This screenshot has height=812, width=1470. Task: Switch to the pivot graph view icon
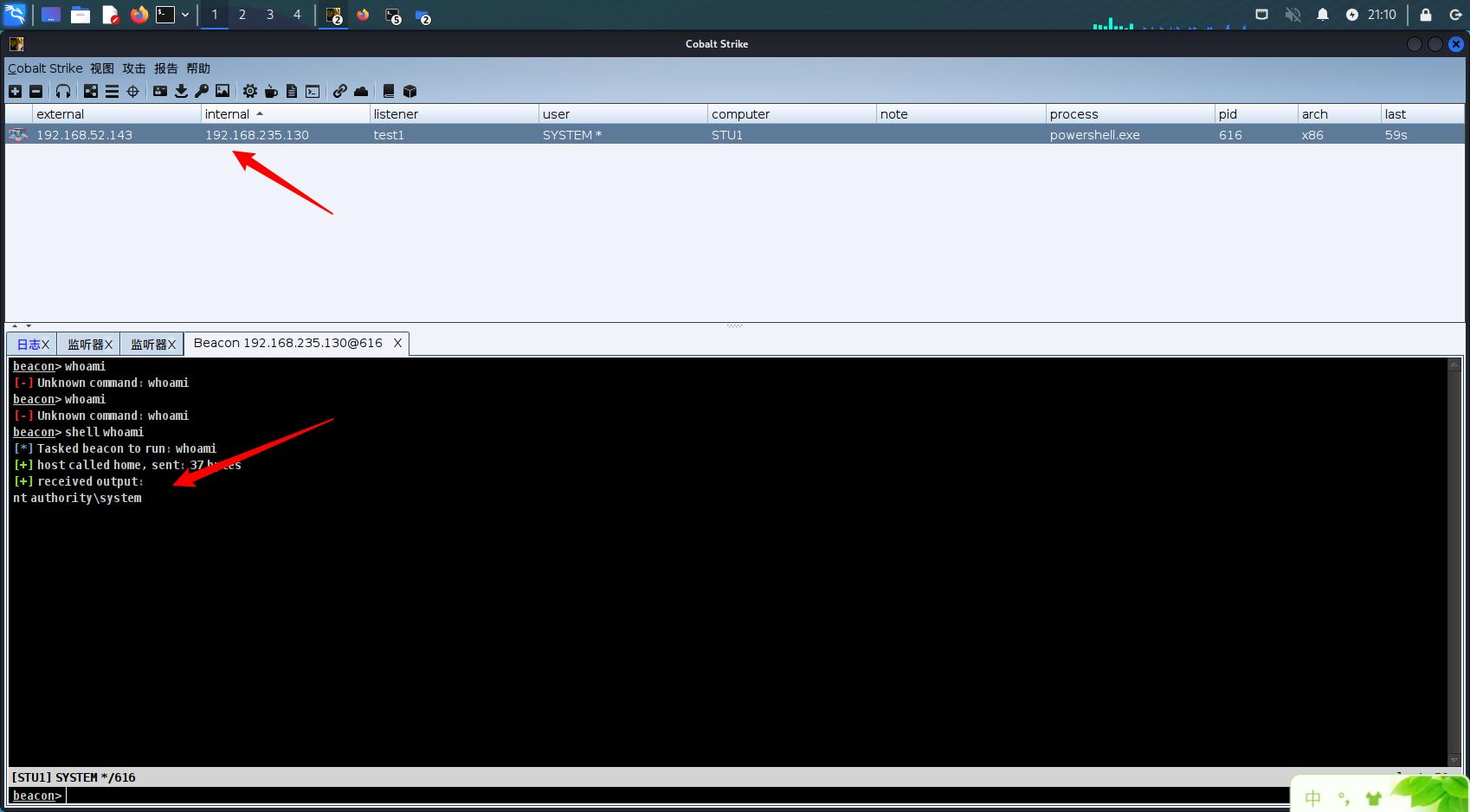91,91
